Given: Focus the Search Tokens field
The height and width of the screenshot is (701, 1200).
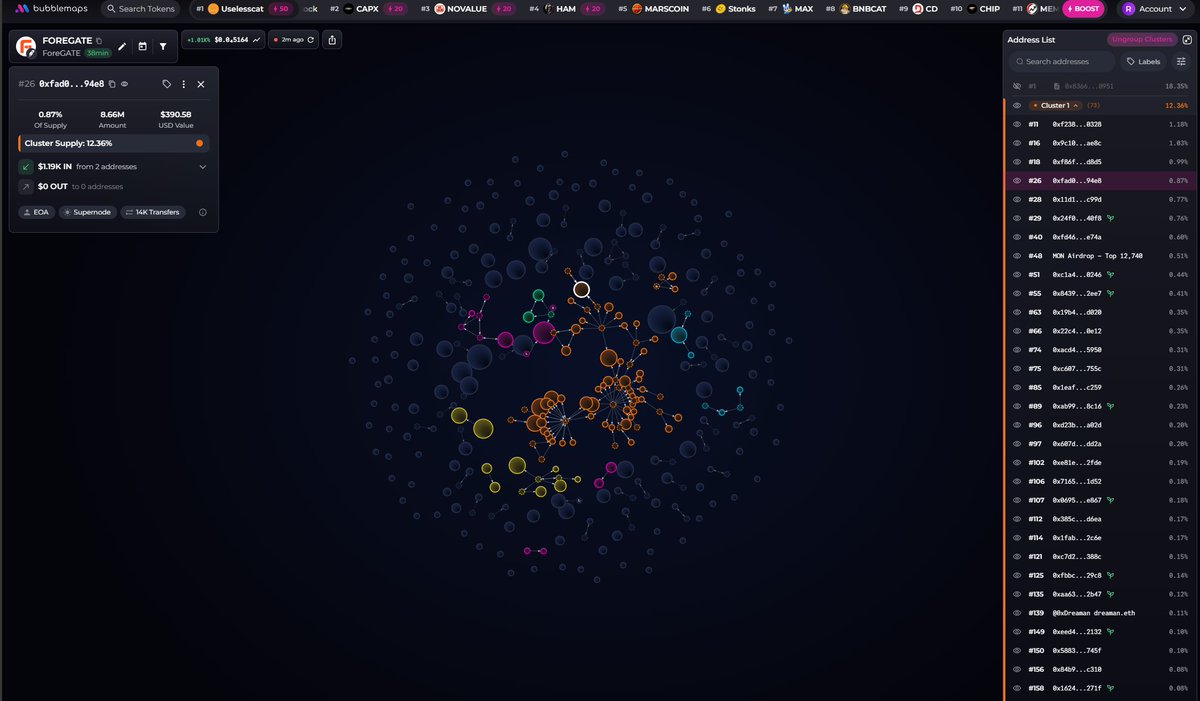Looking at the screenshot, I should pyautogui.click(x=139, y=9).
